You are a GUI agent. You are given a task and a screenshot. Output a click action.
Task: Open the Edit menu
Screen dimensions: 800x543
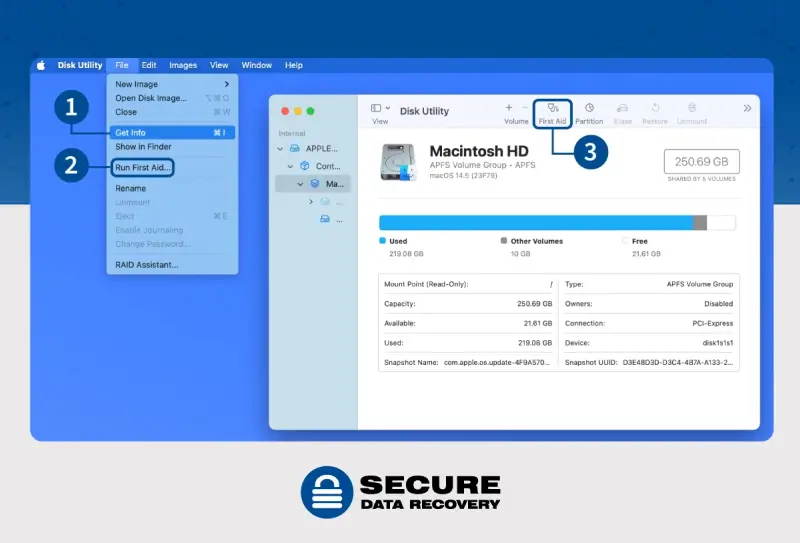tap(149, 65)
